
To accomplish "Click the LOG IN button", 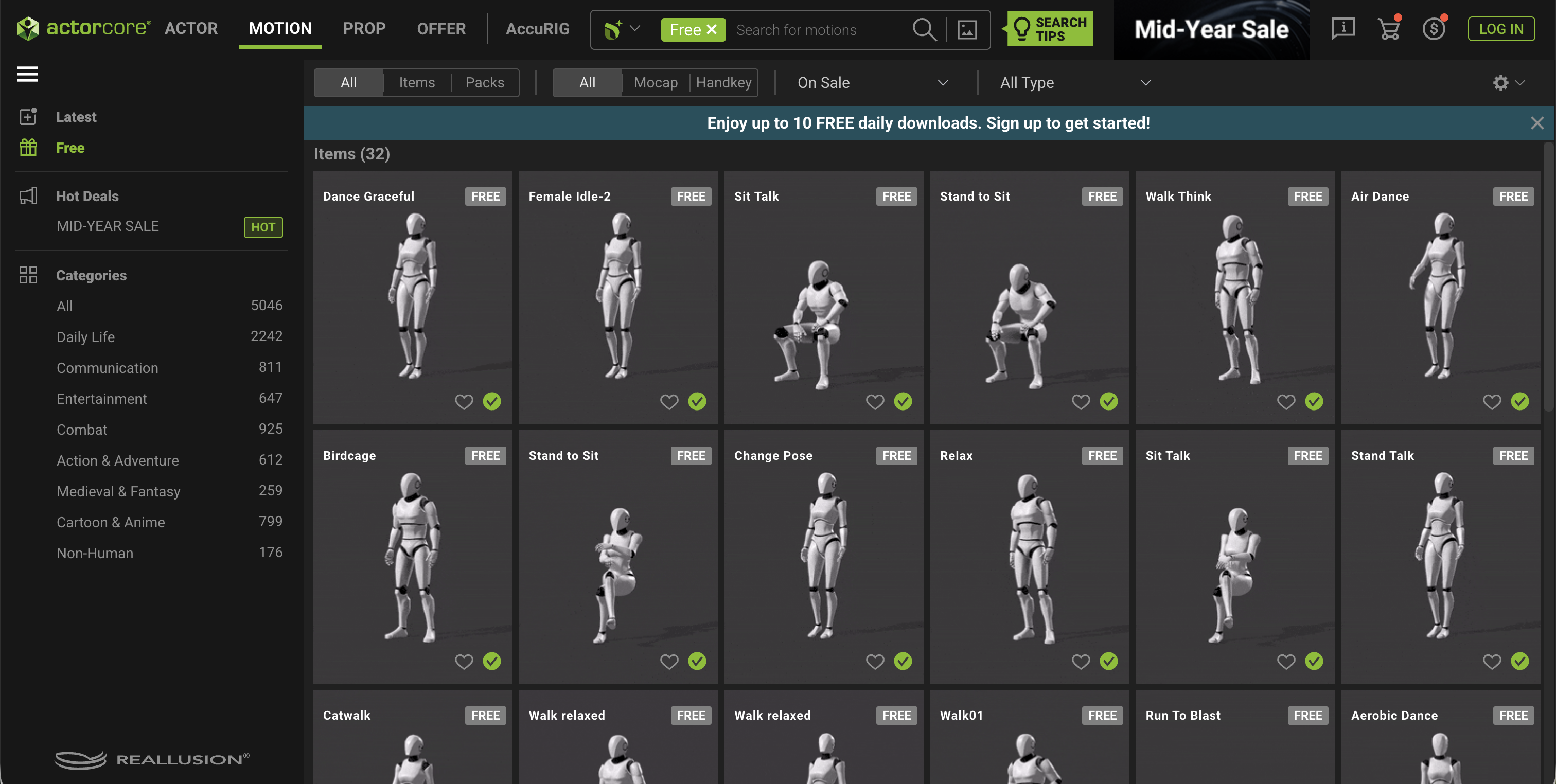I will coord(1501,29).
